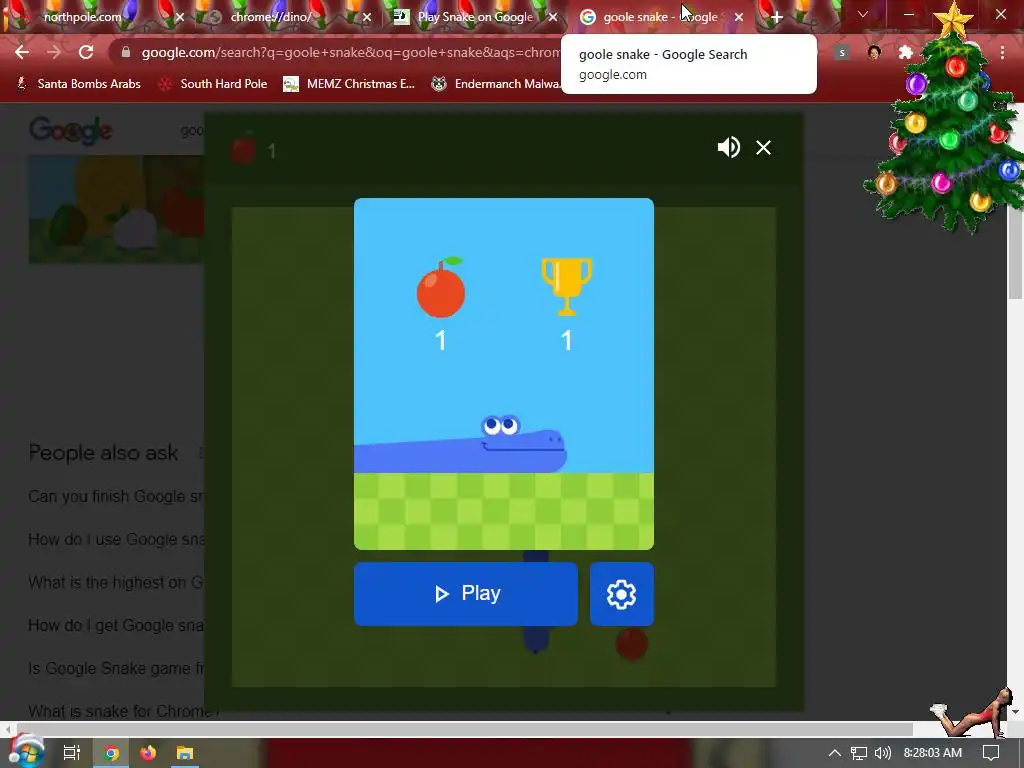Open the tab search dropdown chevron

[863, 14]
